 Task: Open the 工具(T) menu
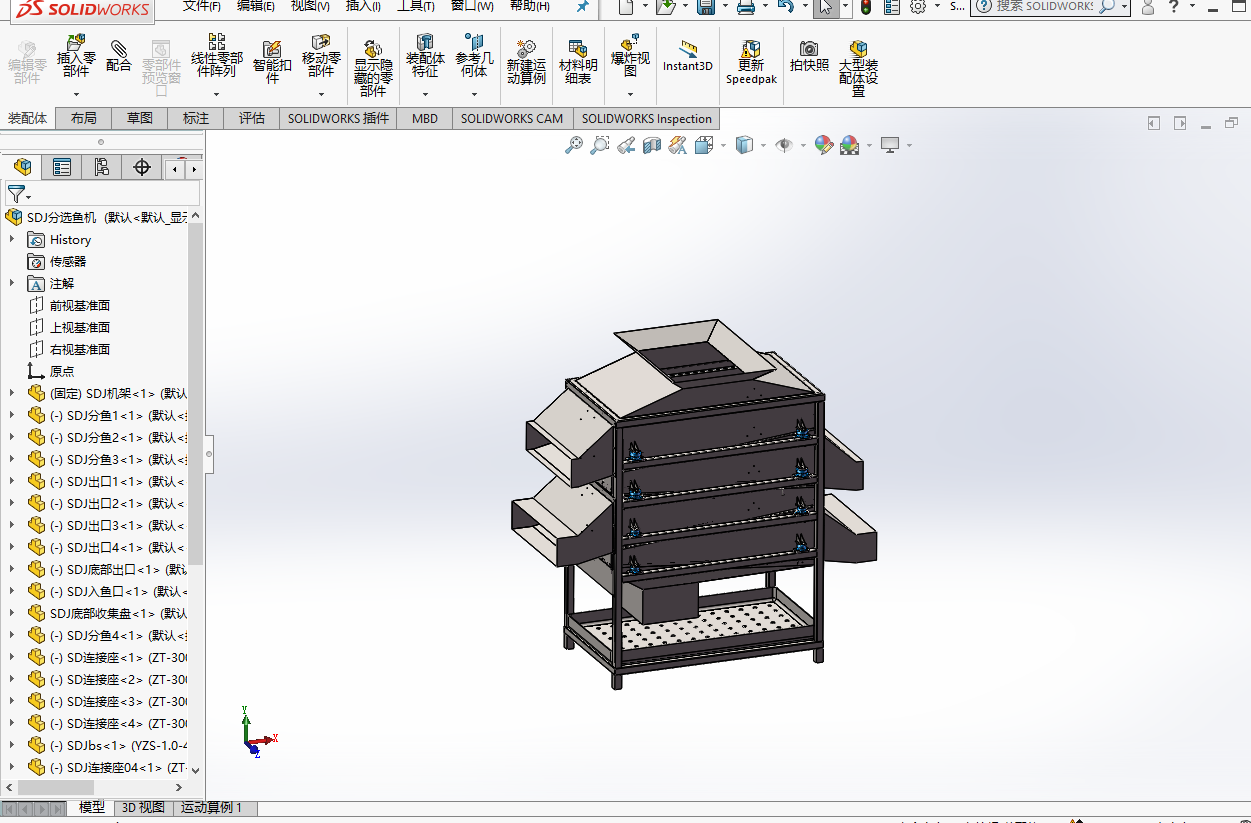(416, 6)
